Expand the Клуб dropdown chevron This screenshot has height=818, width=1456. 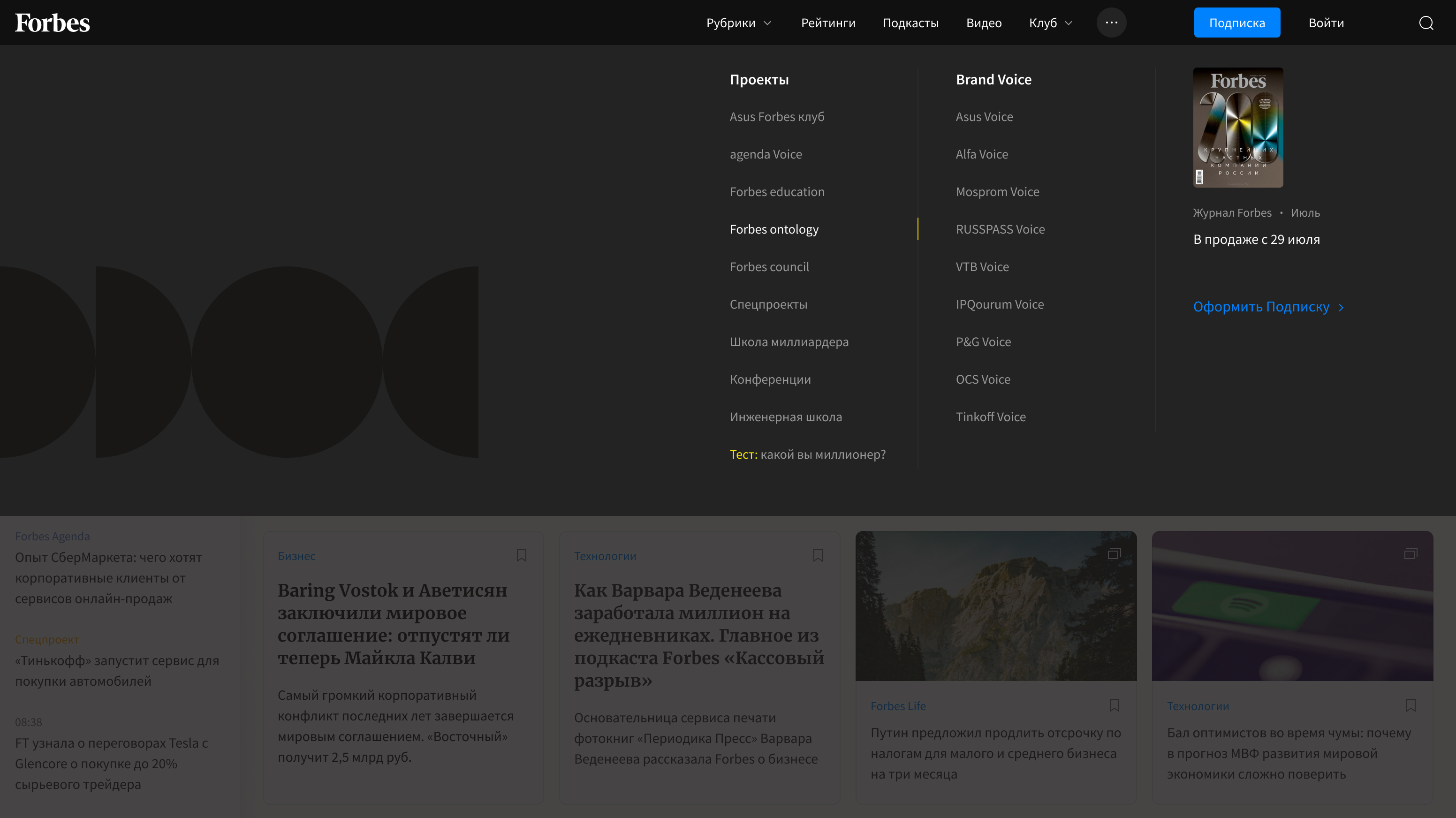1068,23
